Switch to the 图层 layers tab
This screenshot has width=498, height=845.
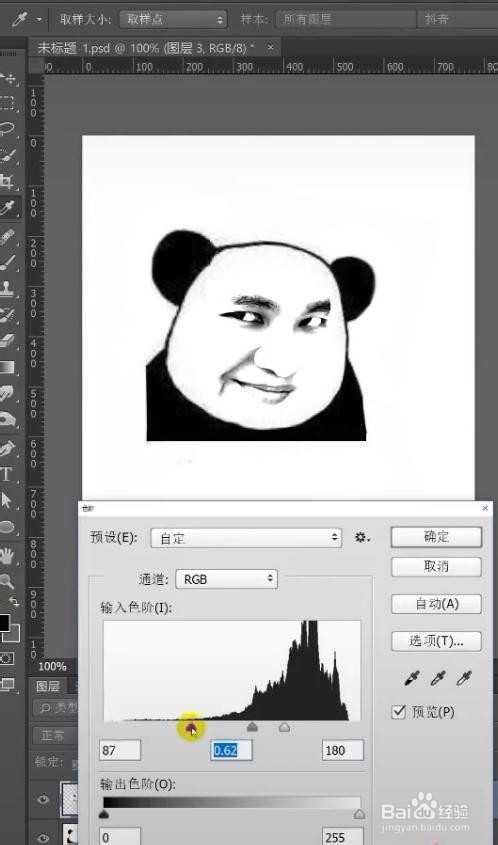[47, 686]
